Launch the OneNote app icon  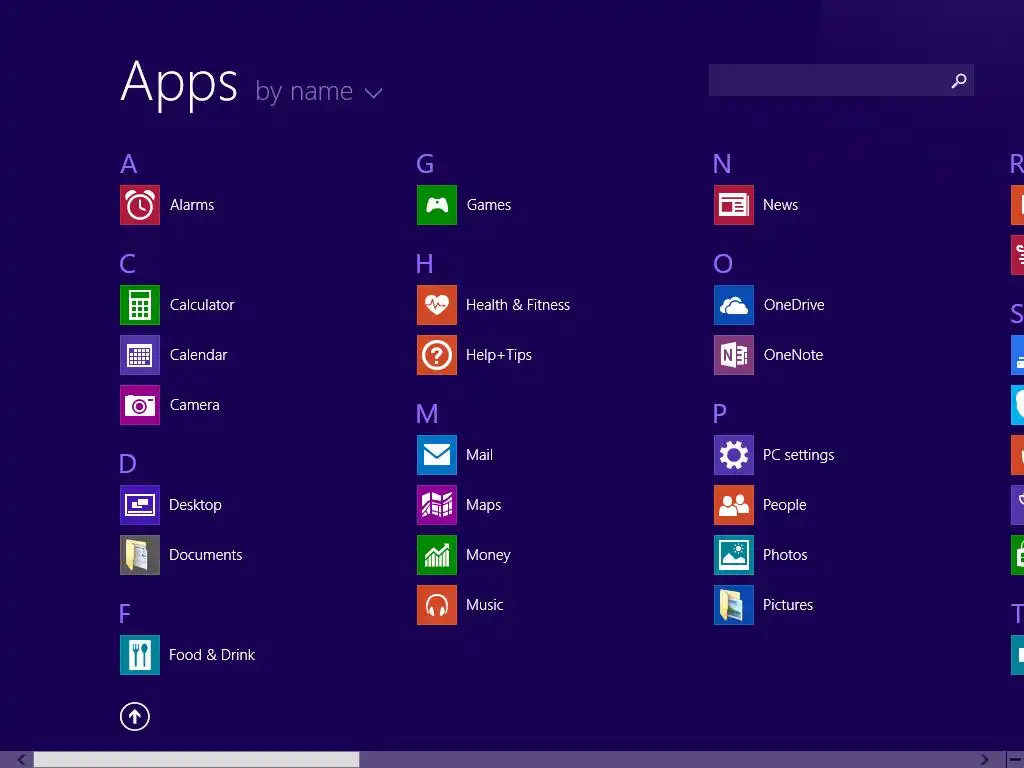(734, 355)
